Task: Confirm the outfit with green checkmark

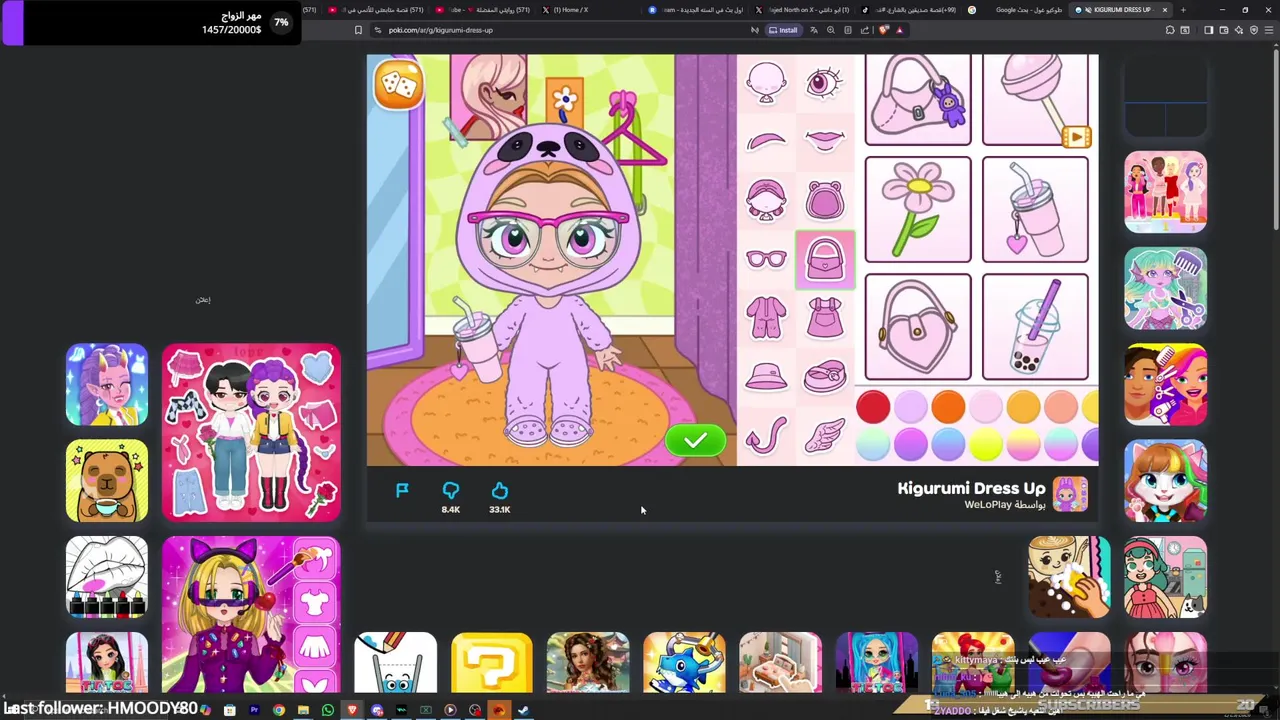Action: click(x=695, y=440)
